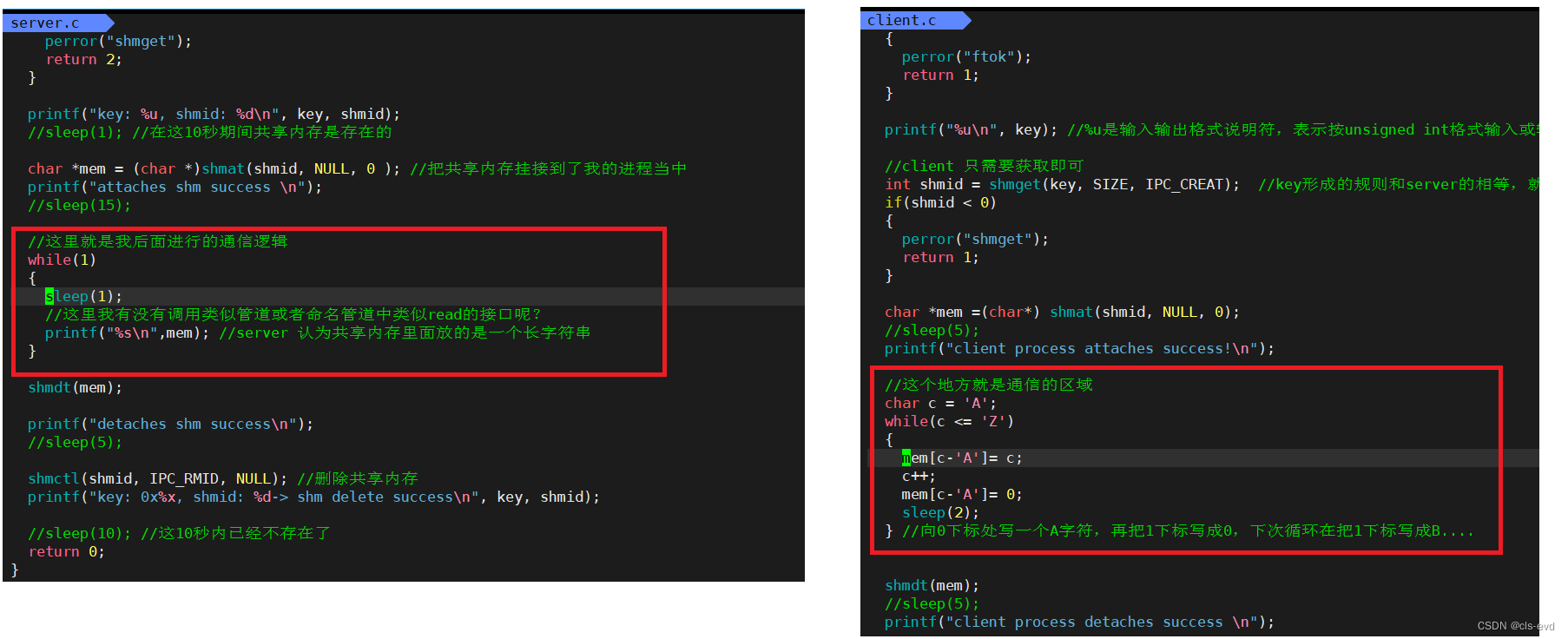Click the 'char *mem = (char *)shmat' line in server.c
The height and width of the screenshot is (639, 1568).
pos(357,168)
